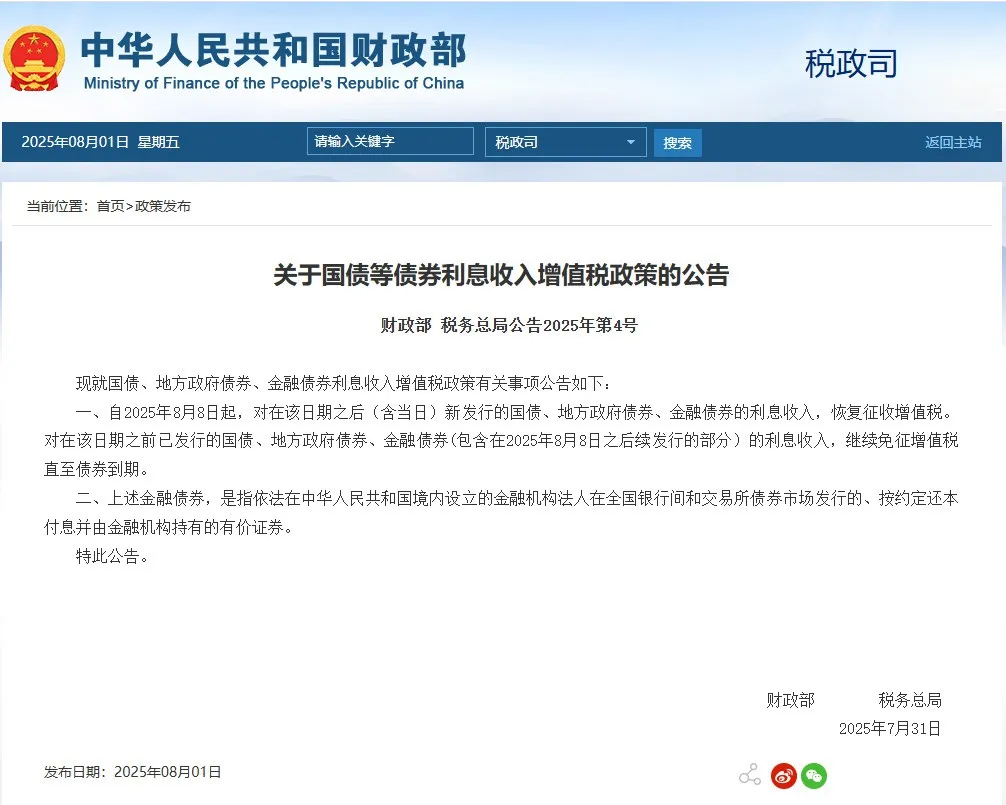The width and height of the screenshot is (1006, 805).
Task: Click the 搜索 search button
Action: (x=677, y=142)
